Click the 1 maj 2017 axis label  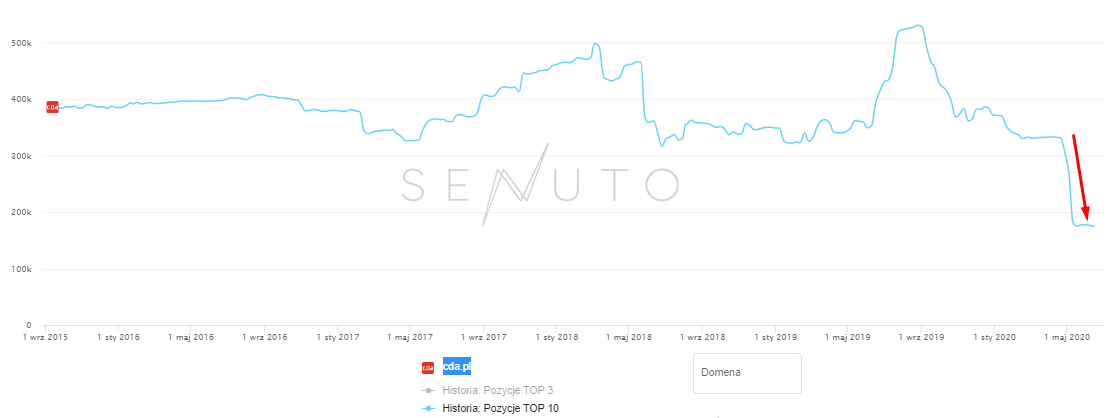coord(410,338)
